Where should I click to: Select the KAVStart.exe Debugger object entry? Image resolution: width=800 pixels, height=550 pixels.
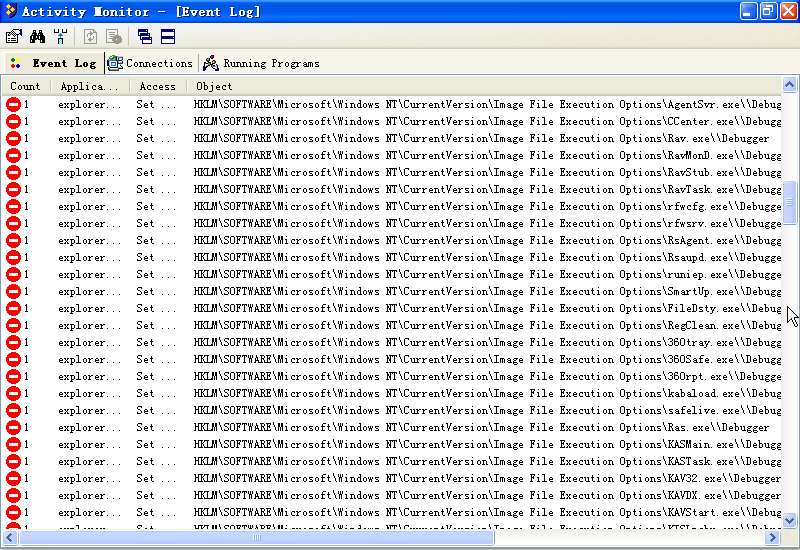pos(487,512)
